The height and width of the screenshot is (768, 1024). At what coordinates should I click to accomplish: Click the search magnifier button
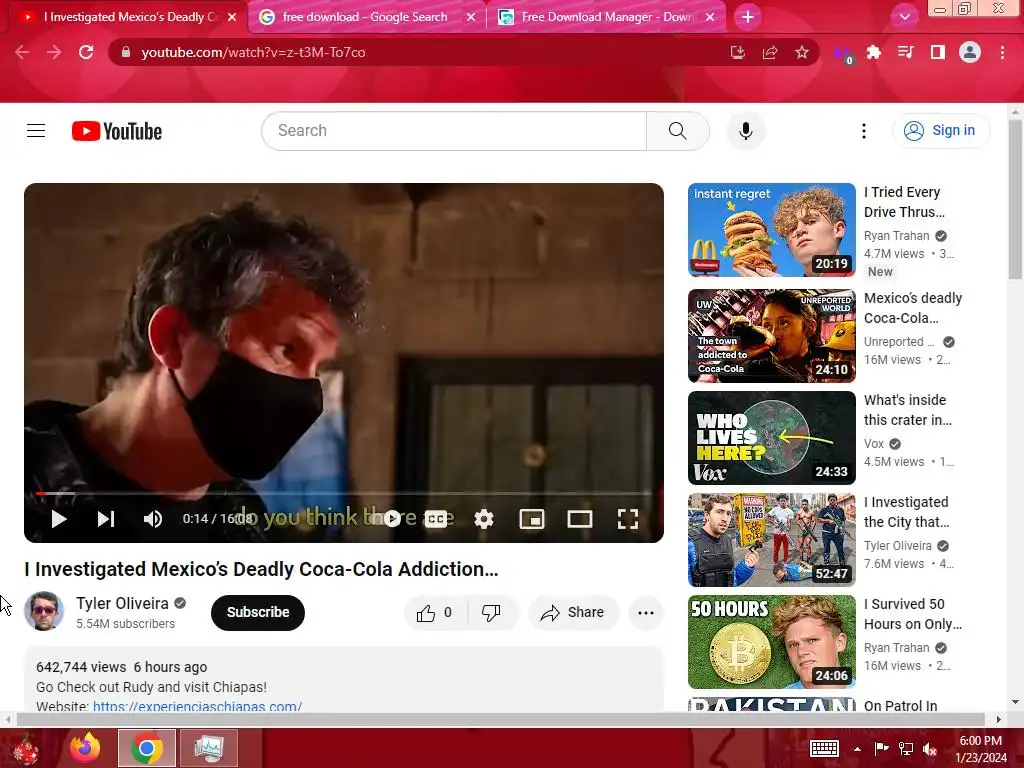point(678,131)
